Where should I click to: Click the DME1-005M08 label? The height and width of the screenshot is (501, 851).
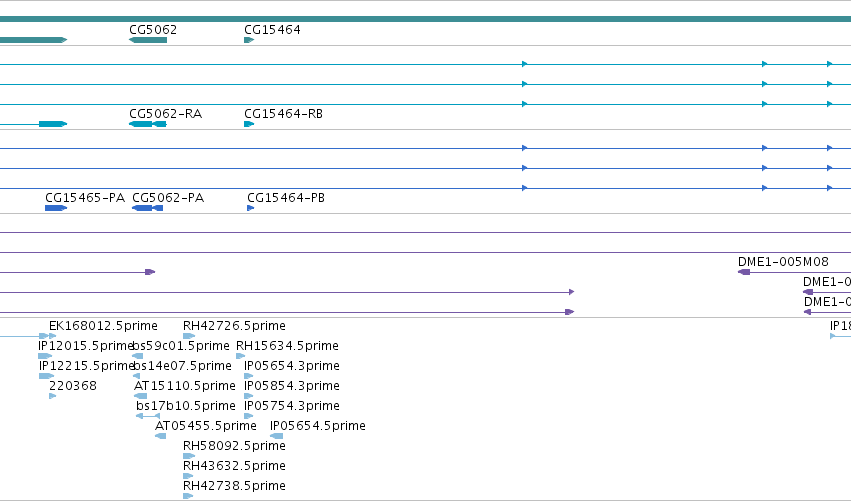pos(783,262)
